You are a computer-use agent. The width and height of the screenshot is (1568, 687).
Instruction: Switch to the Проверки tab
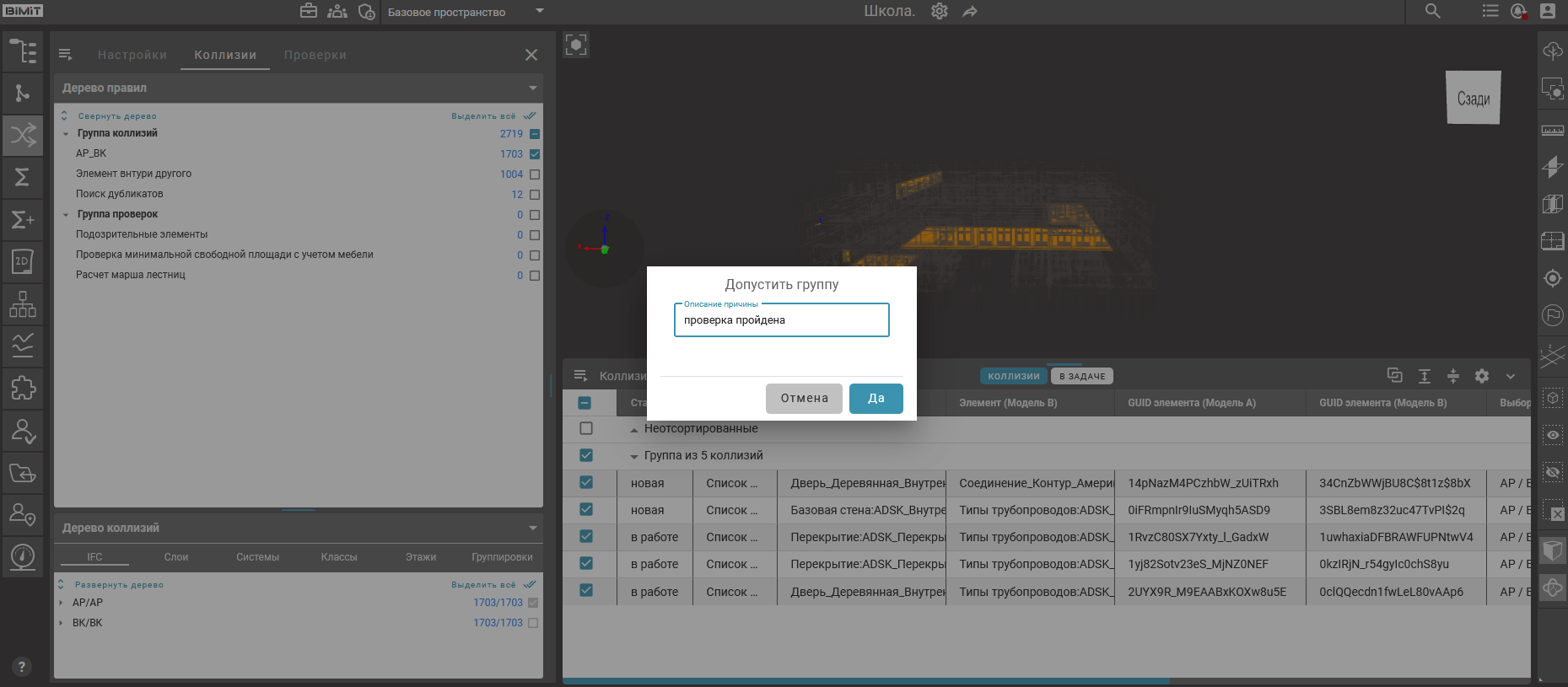(x=315, y=55)
